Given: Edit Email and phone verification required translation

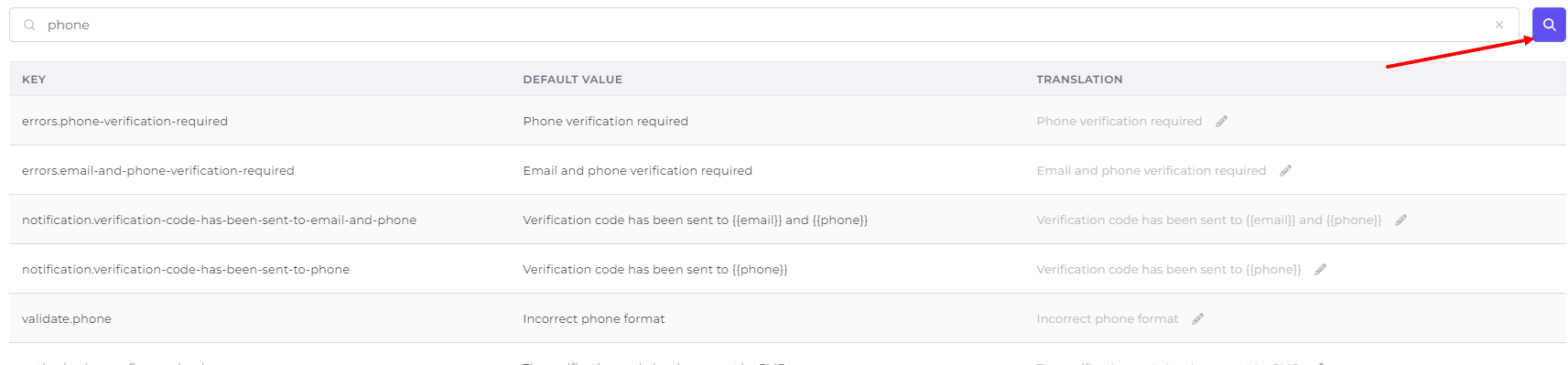Looking at the screenshot, I should (1285, 170).
